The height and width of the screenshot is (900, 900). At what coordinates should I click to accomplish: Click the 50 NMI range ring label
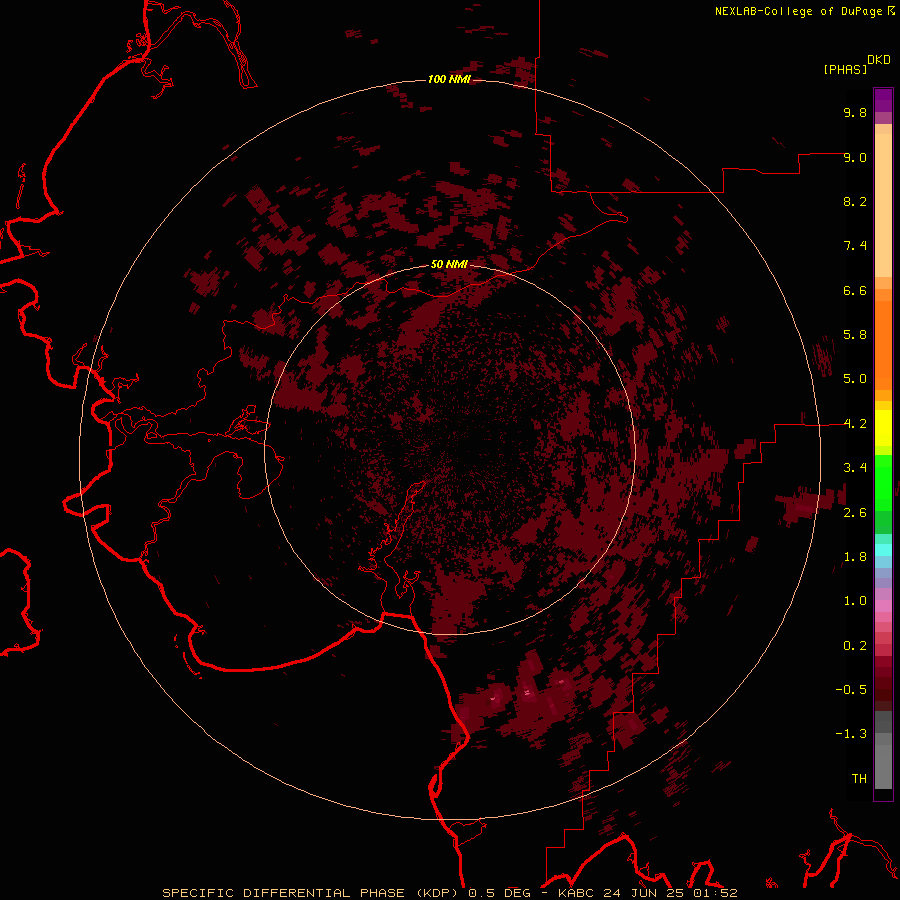[x=449, y=265]
